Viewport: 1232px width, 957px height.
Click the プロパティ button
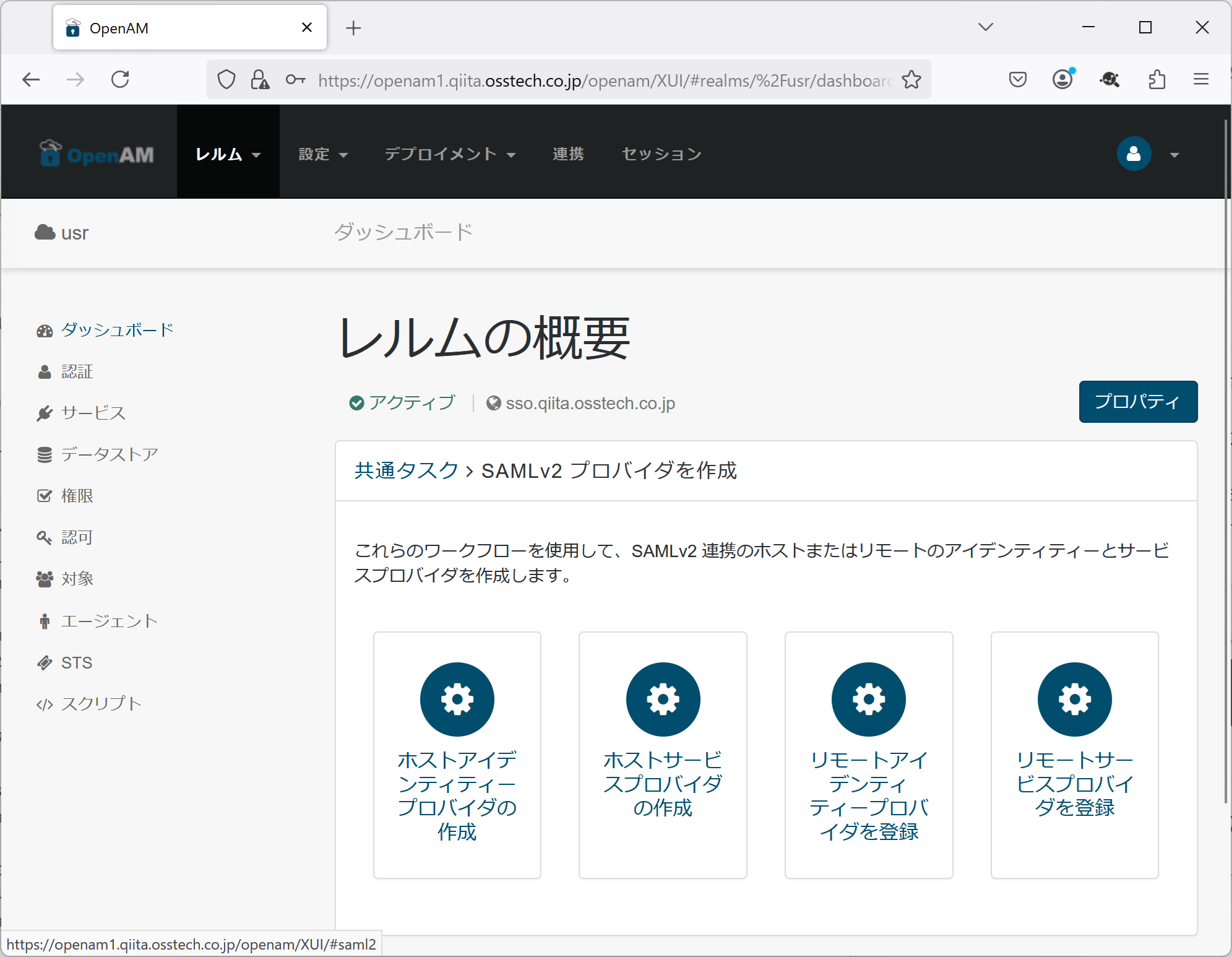[1137, 402]
